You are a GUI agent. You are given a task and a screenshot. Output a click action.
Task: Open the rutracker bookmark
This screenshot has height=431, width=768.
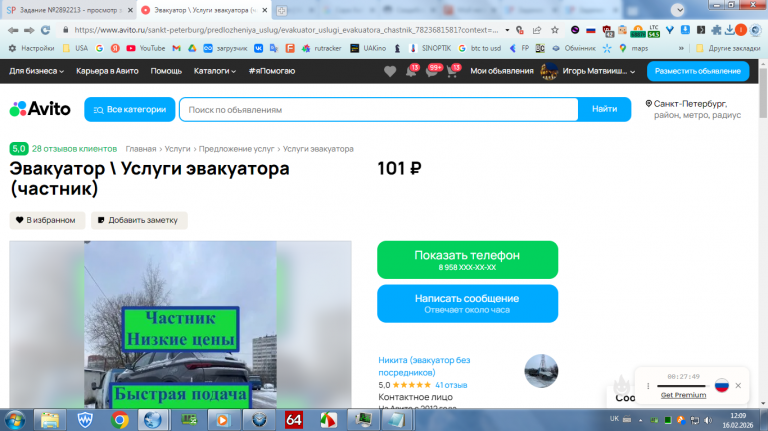(x=321, y=48)
